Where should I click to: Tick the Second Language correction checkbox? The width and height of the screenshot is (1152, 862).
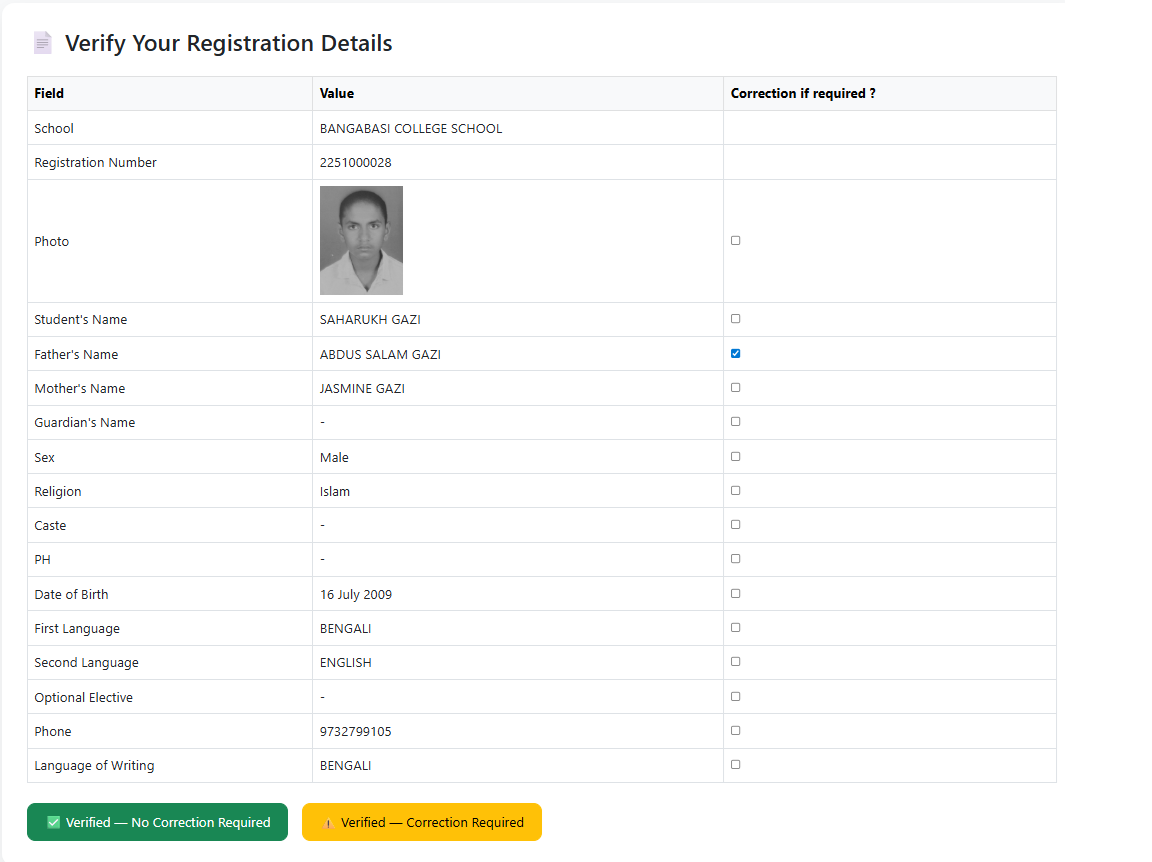[x=735, y=661]
